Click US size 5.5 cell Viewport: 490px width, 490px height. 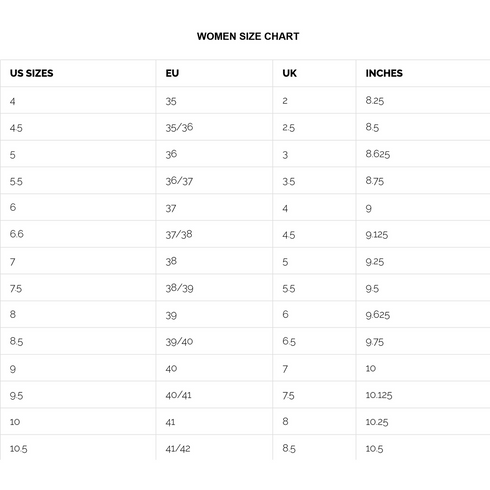pos(78,181)
